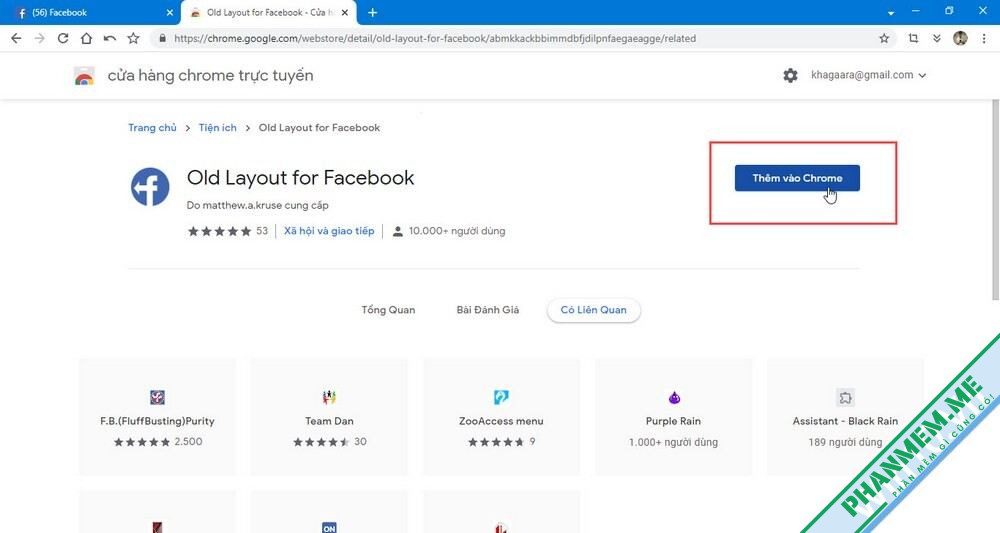Screen dimensions: 1000x533
Task: Click the F.B.(FluffBusting)Purity extension icon
Action: pyautogui.click(x=158, y=397)
